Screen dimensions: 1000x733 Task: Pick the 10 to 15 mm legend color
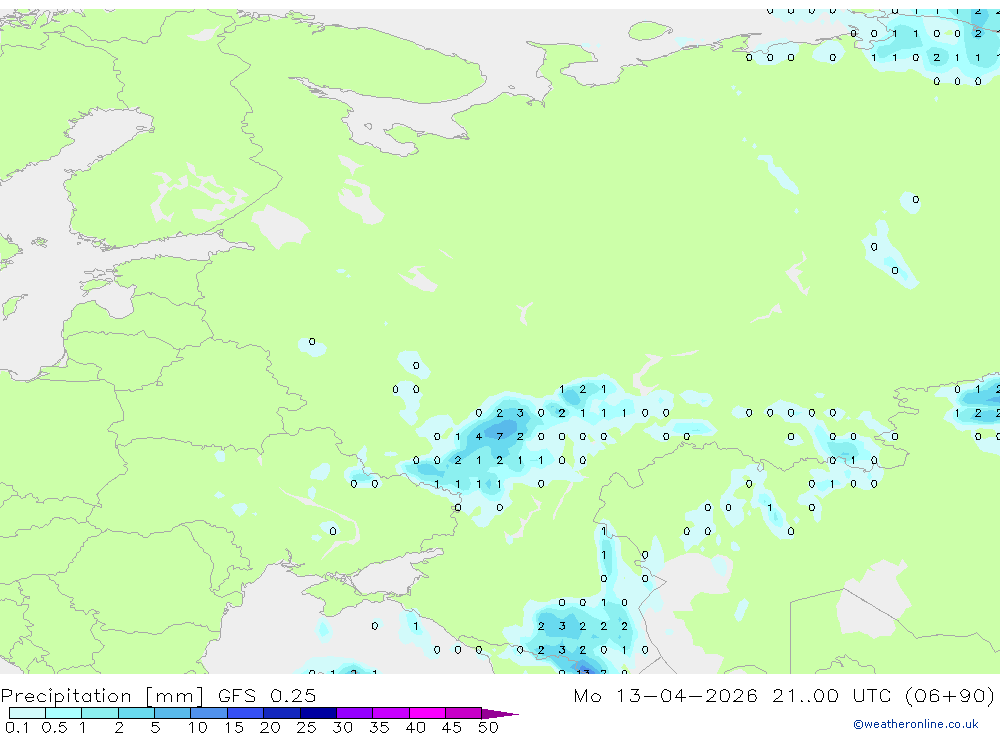209,713
